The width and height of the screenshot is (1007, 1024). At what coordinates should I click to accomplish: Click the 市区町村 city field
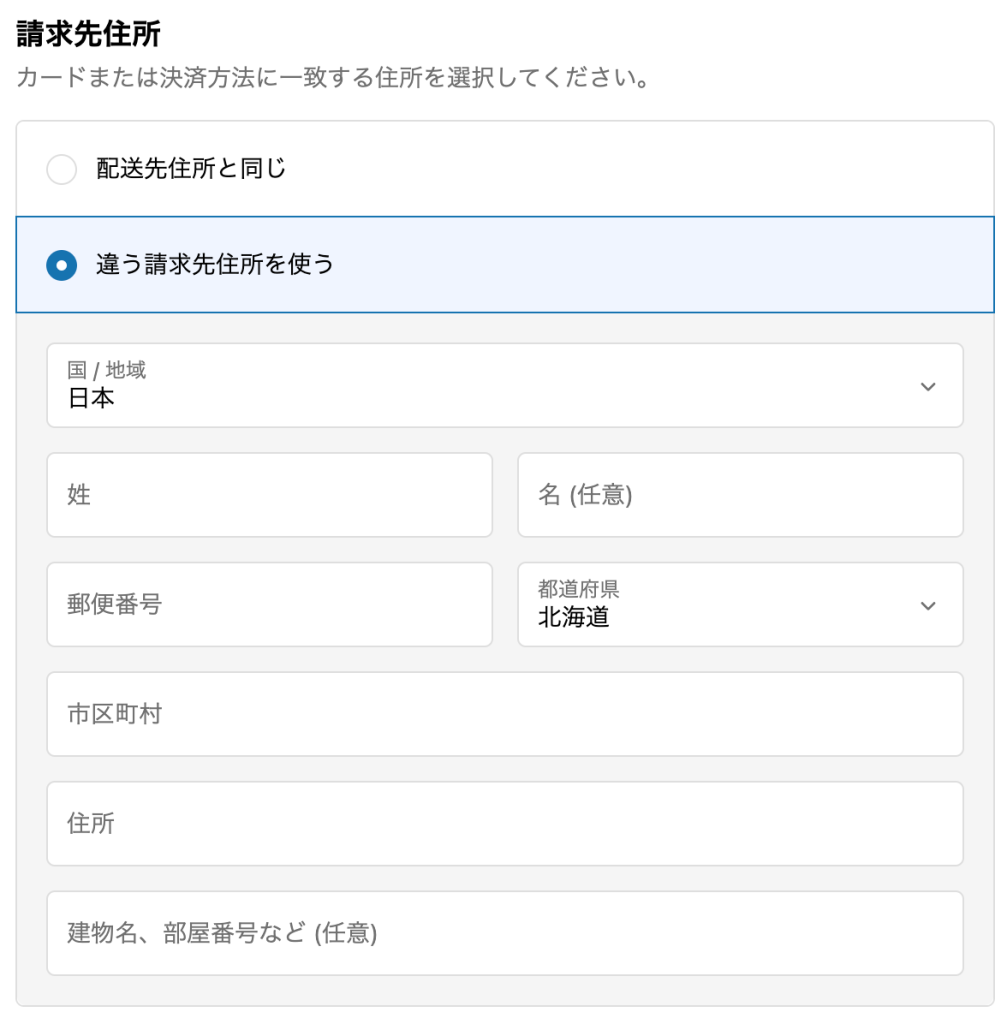pos(505,714)
